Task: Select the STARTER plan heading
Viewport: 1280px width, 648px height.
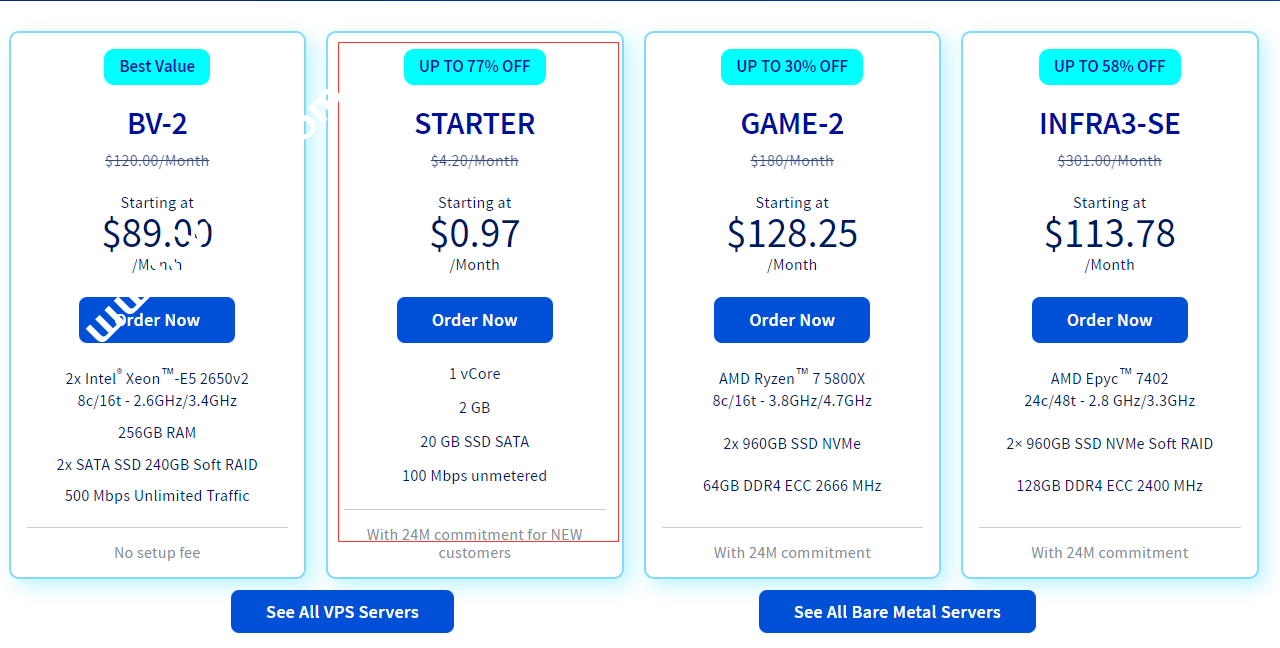Action: tap(474, 124)
